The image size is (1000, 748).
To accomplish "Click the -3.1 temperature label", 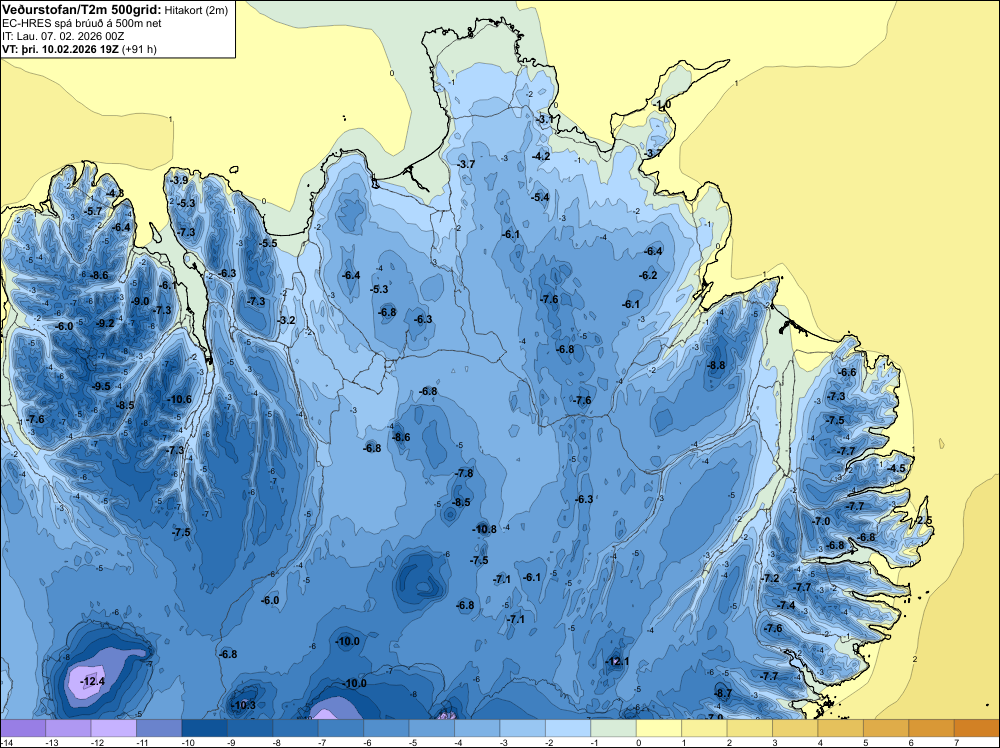I will 545,119.
